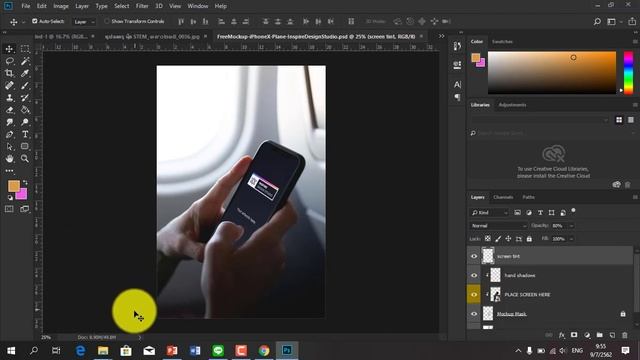The image size is (640, 360).
Task: Select the Magic Wand tool
Action: (25, 61)
